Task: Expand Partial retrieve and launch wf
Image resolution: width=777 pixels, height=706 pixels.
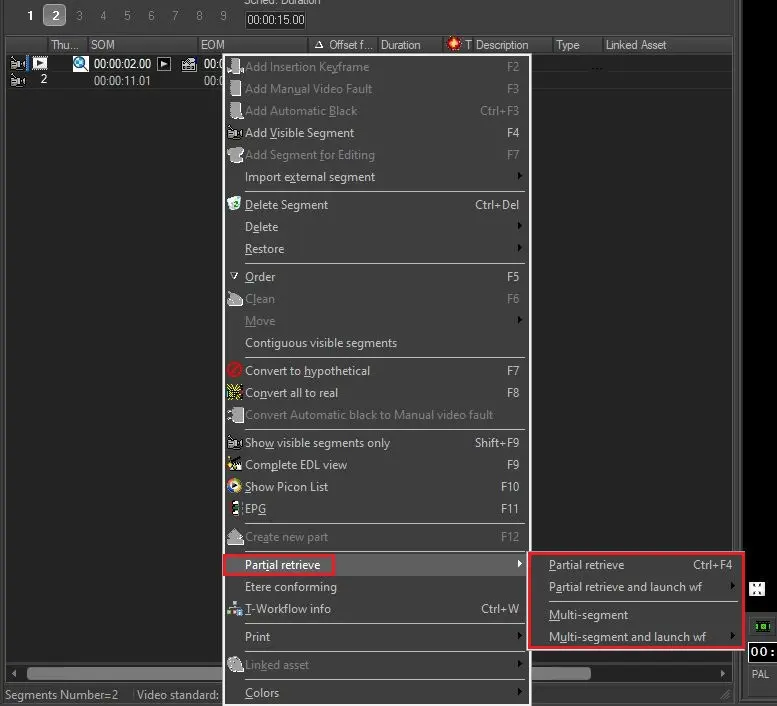Action: point(625,587)
